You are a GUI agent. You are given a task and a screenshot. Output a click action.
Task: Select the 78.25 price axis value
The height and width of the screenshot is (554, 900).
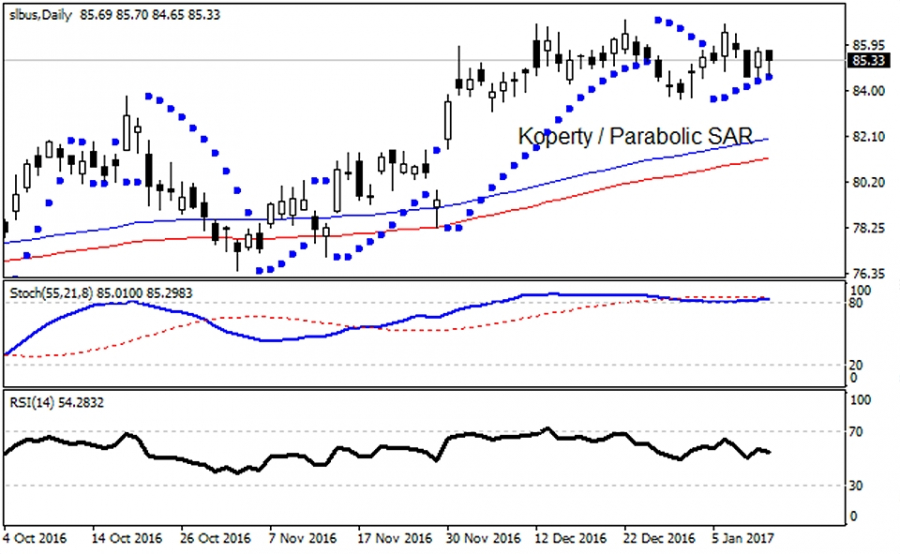coord(864,229)
